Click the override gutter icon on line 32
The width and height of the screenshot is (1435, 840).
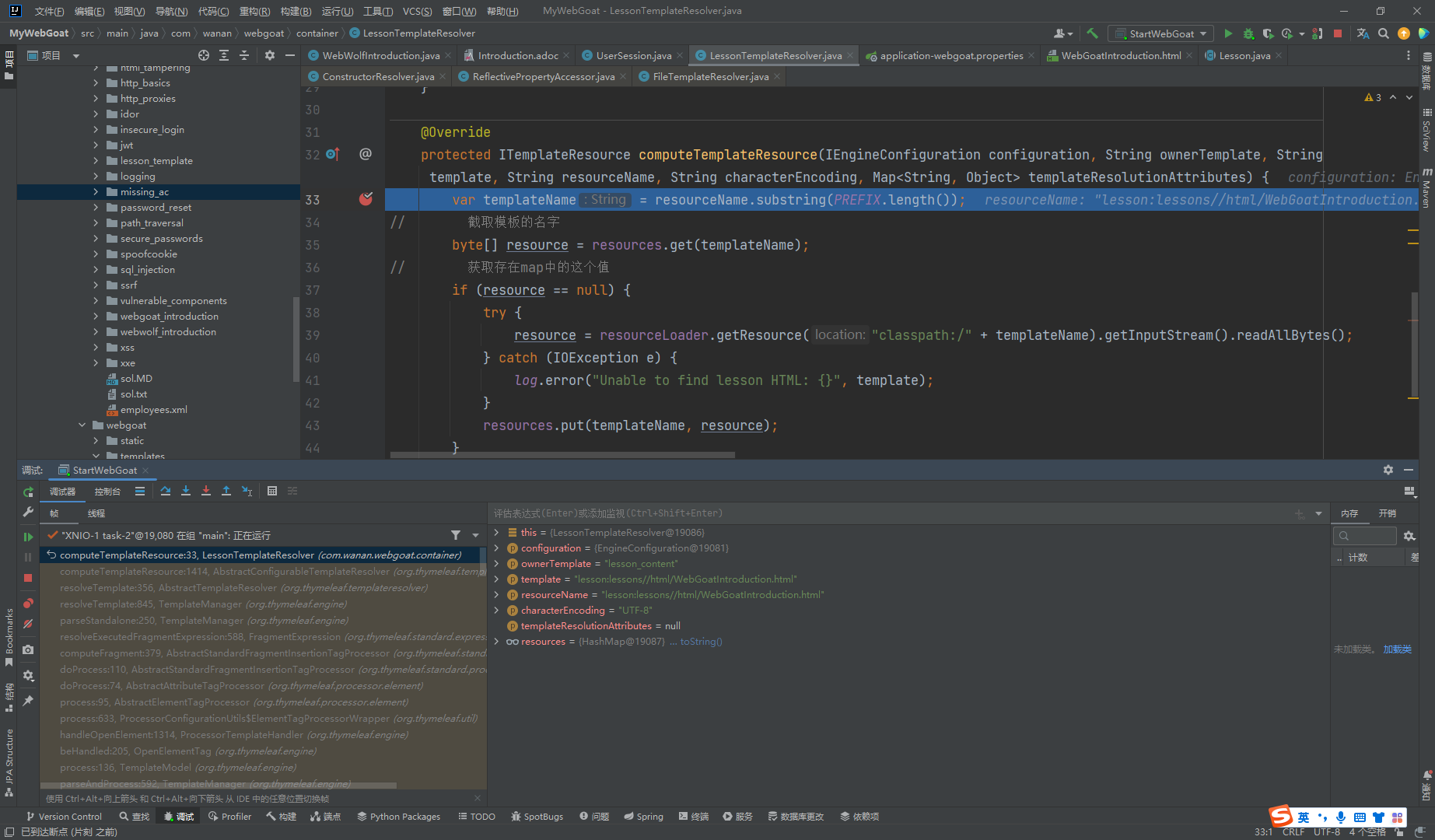click(x=332, y=154)
